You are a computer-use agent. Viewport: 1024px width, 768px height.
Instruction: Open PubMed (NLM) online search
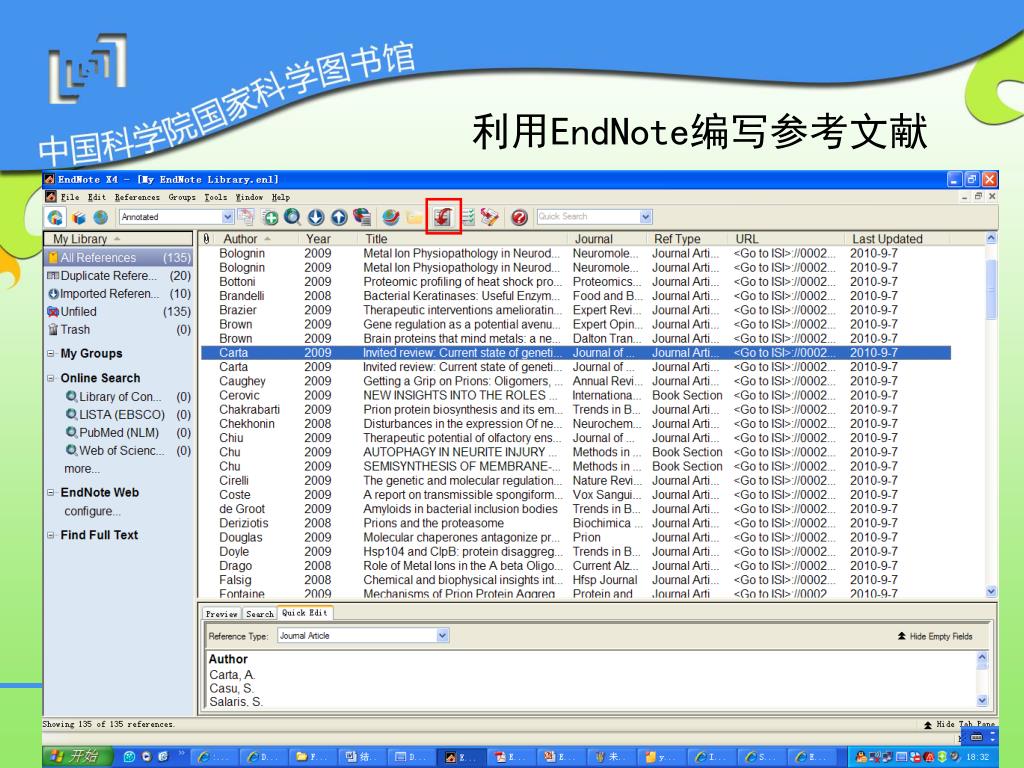tap(128, 433)
